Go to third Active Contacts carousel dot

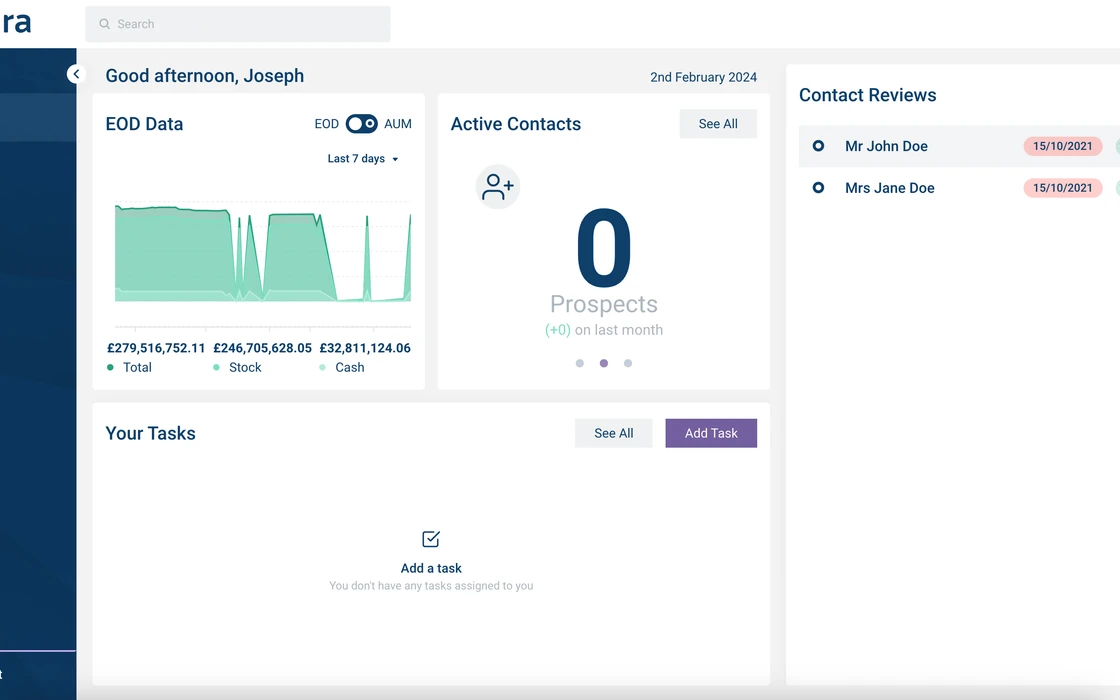(x=628, y=364)
